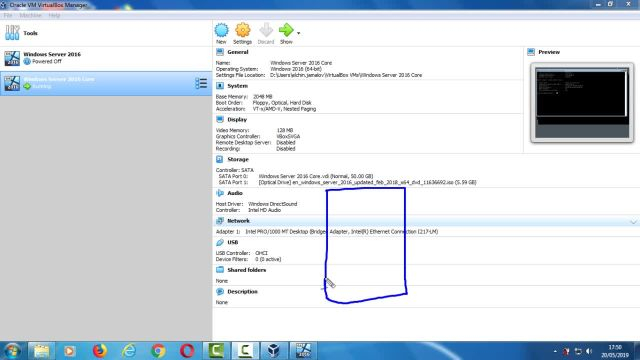Open the Help menu

[54, 16]
